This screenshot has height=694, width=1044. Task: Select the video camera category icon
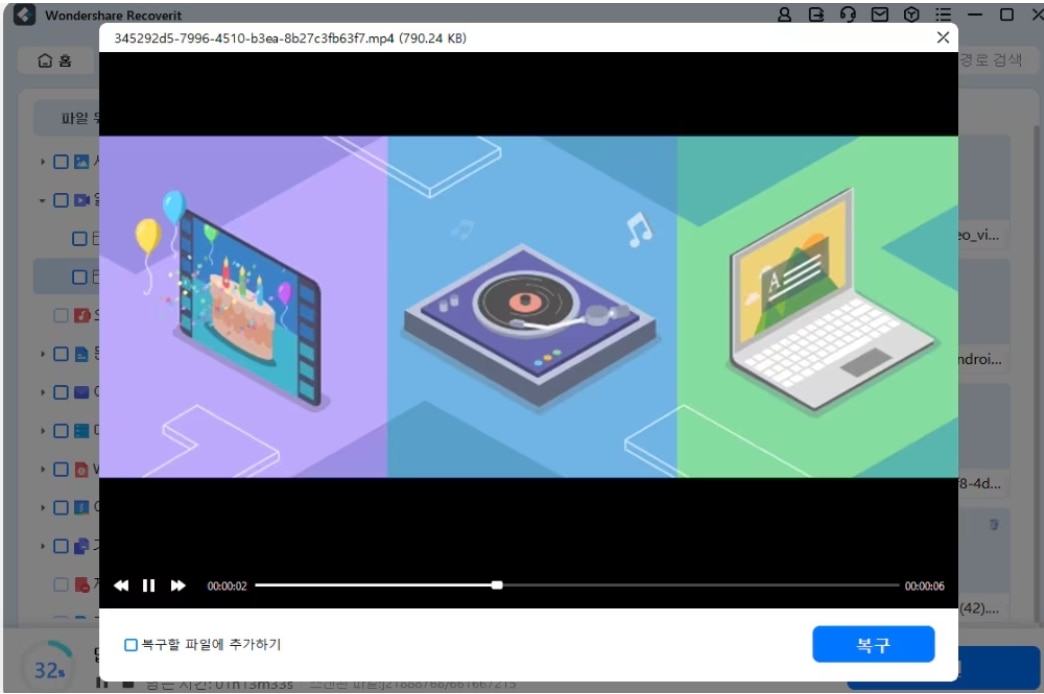(81, 200)
